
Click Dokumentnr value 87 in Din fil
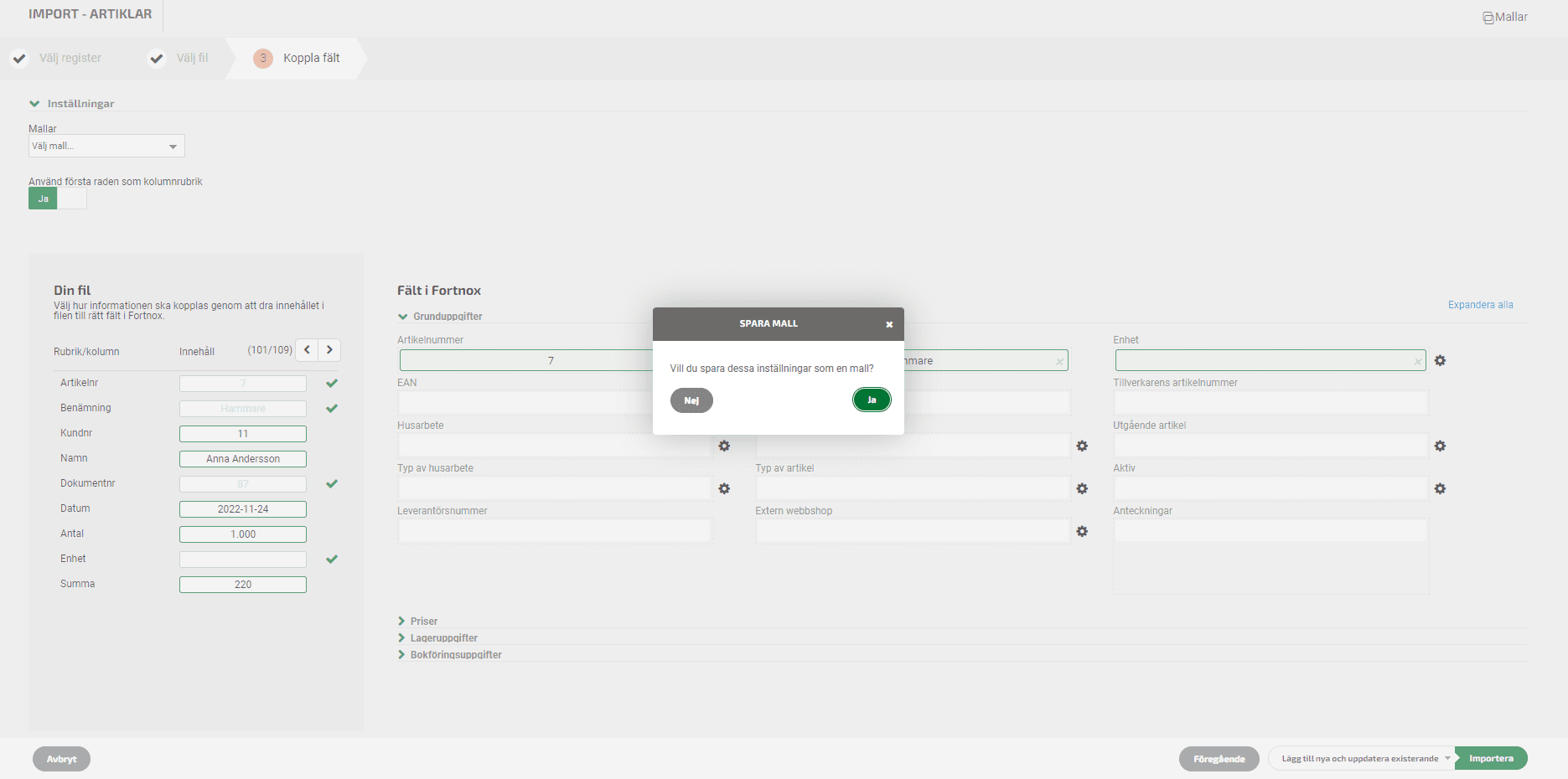click(x=243, y=484)
